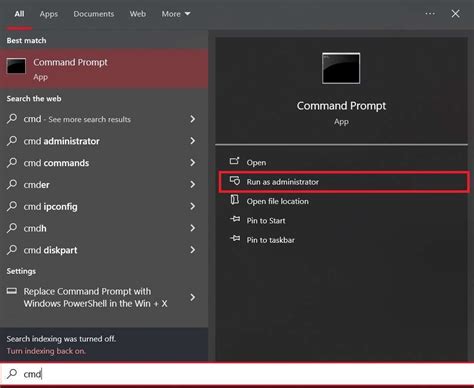Click search magnifier icon beside 'cmd commands'
The image size is (474, 388).
pos(12,163)
